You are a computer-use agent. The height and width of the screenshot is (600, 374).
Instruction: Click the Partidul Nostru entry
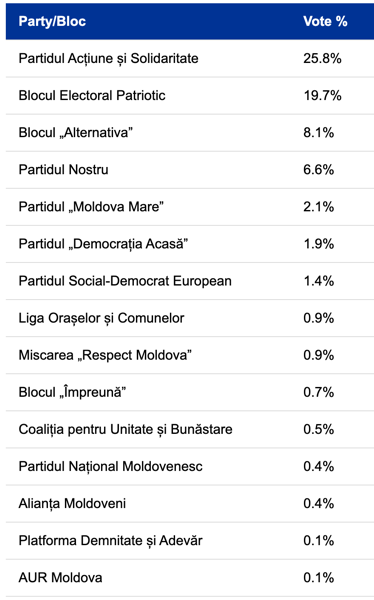click(64, 170)
